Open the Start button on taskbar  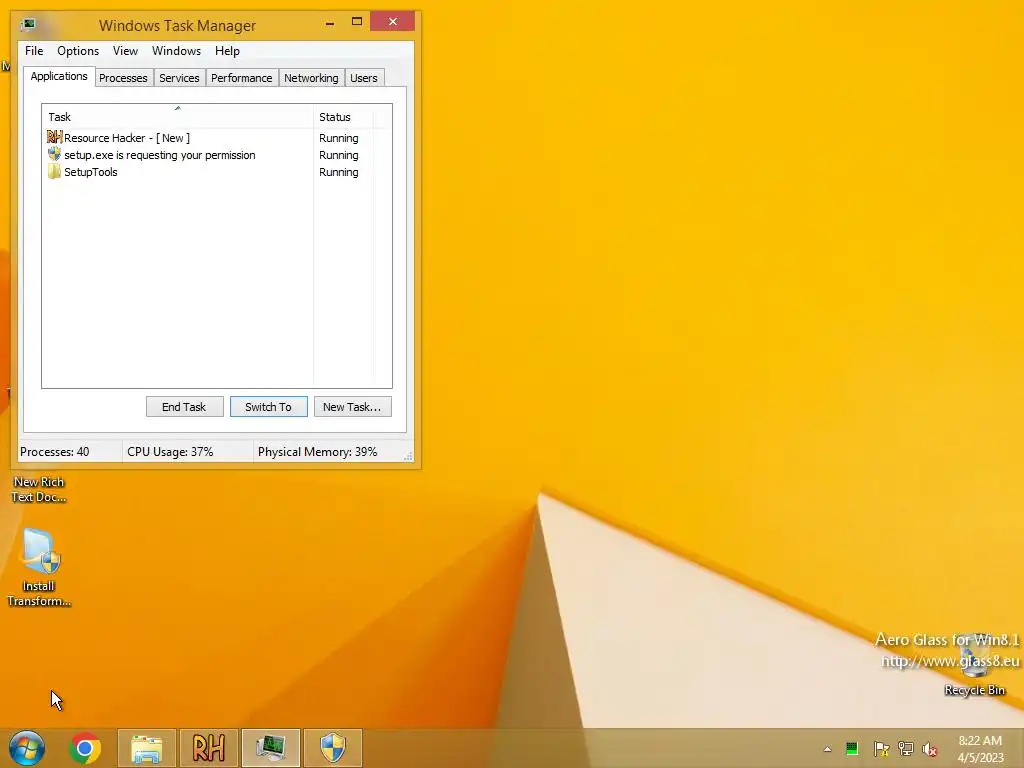click(27, 748)
